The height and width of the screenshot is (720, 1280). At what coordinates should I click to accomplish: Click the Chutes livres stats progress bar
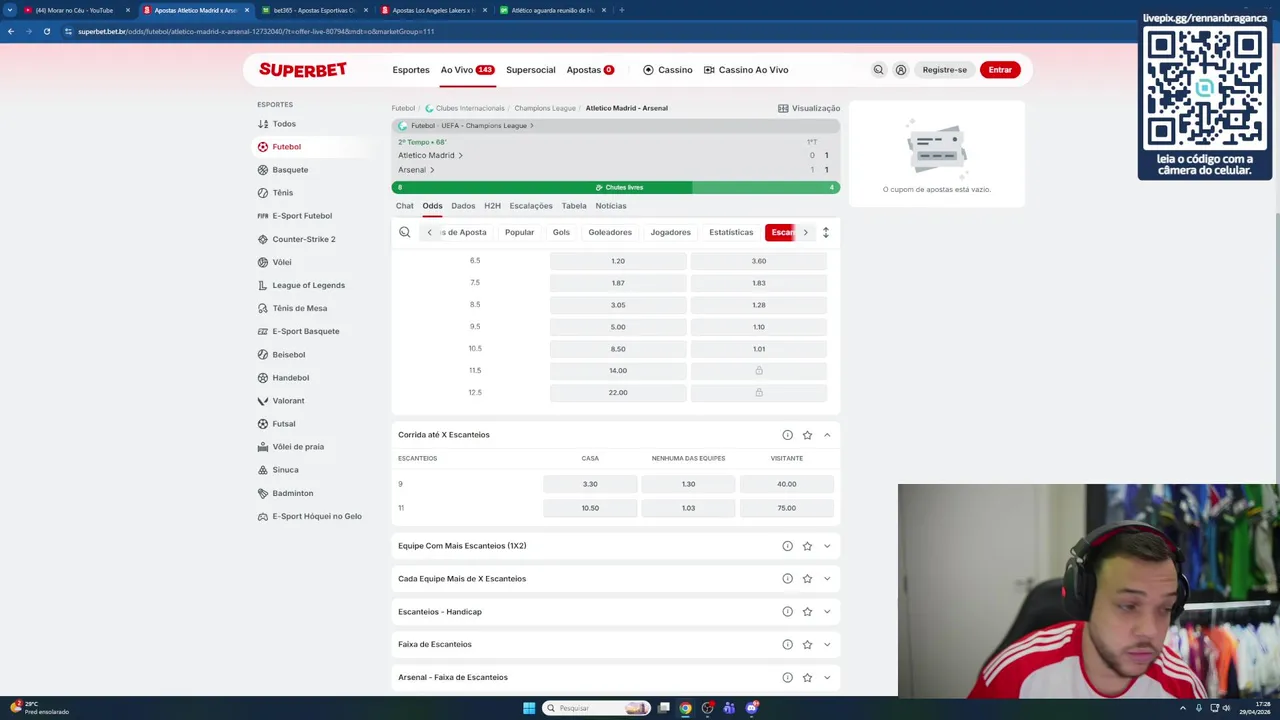tap(616, 187)
